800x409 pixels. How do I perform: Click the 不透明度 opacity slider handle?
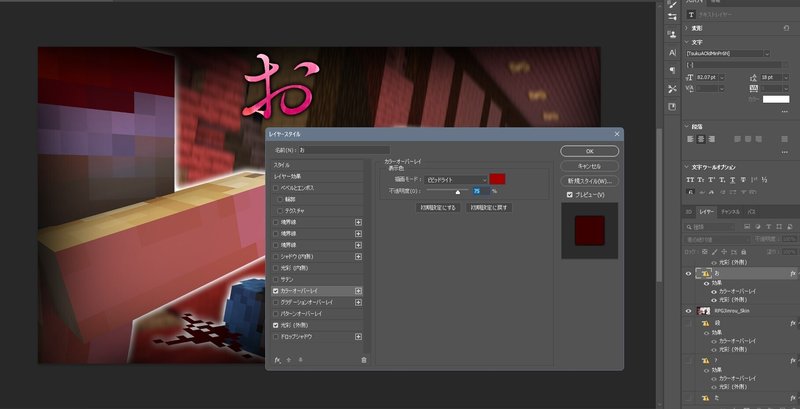(x=458, y=192)
